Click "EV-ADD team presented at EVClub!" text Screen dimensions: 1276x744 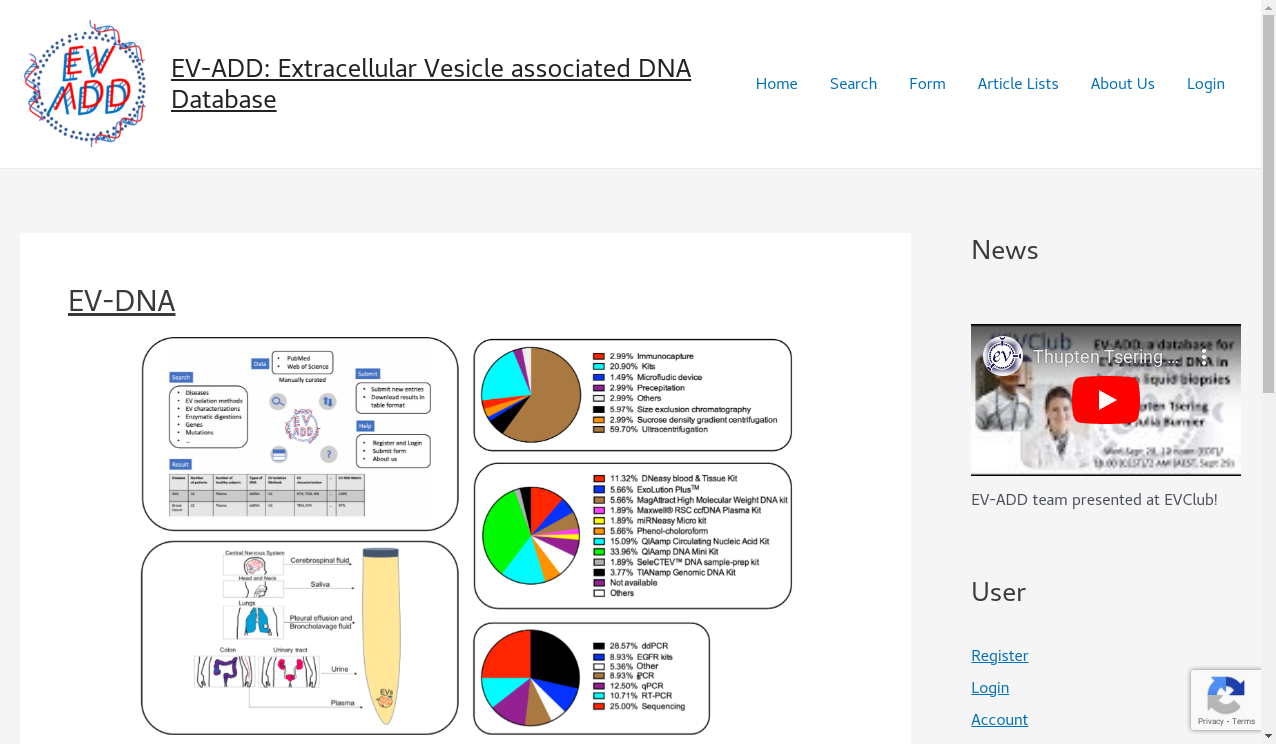(1094, 500)
